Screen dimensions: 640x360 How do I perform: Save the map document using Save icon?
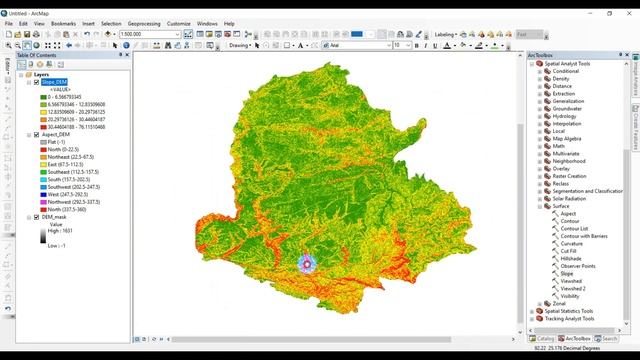(x=27, y=34)
